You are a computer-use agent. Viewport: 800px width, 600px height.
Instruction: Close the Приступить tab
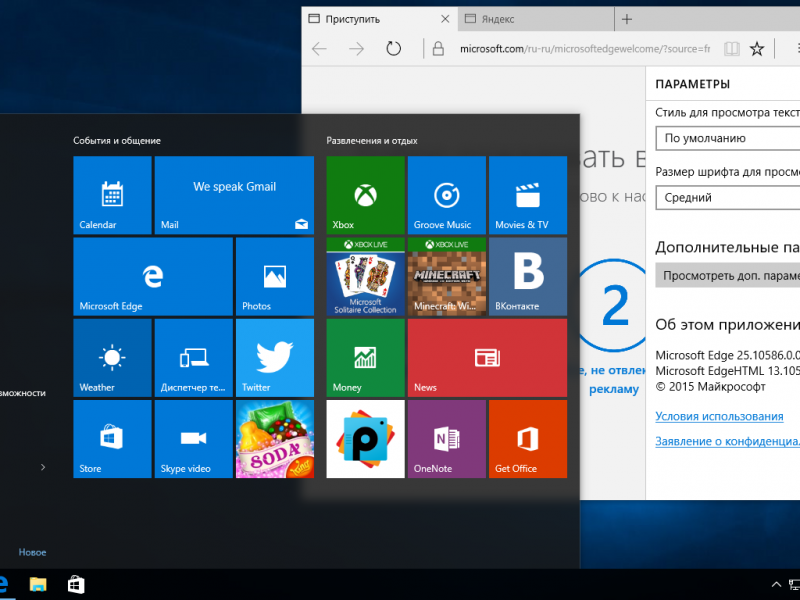[x=445, y=19]
